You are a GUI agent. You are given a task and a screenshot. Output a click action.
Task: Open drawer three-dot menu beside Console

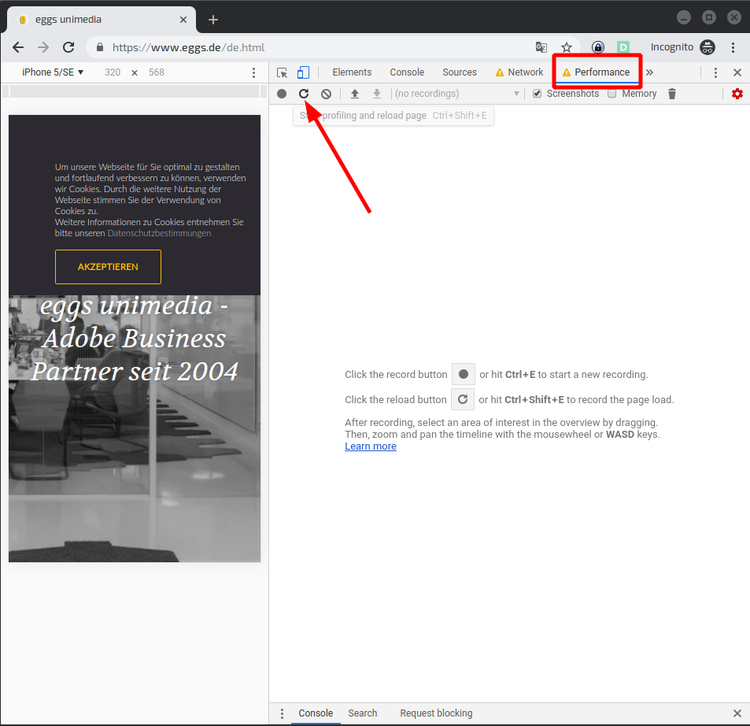pyautogui.click(x=282, y=714)
